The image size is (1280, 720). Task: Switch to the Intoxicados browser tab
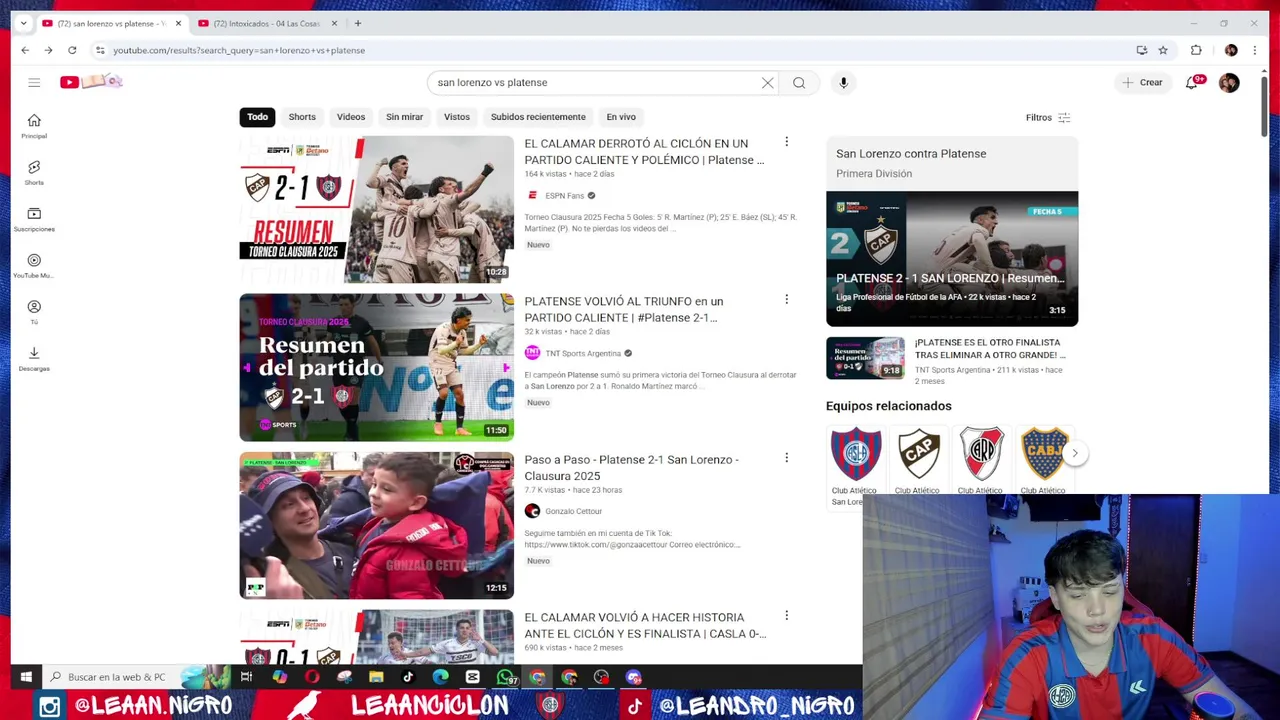coord(266,23)
